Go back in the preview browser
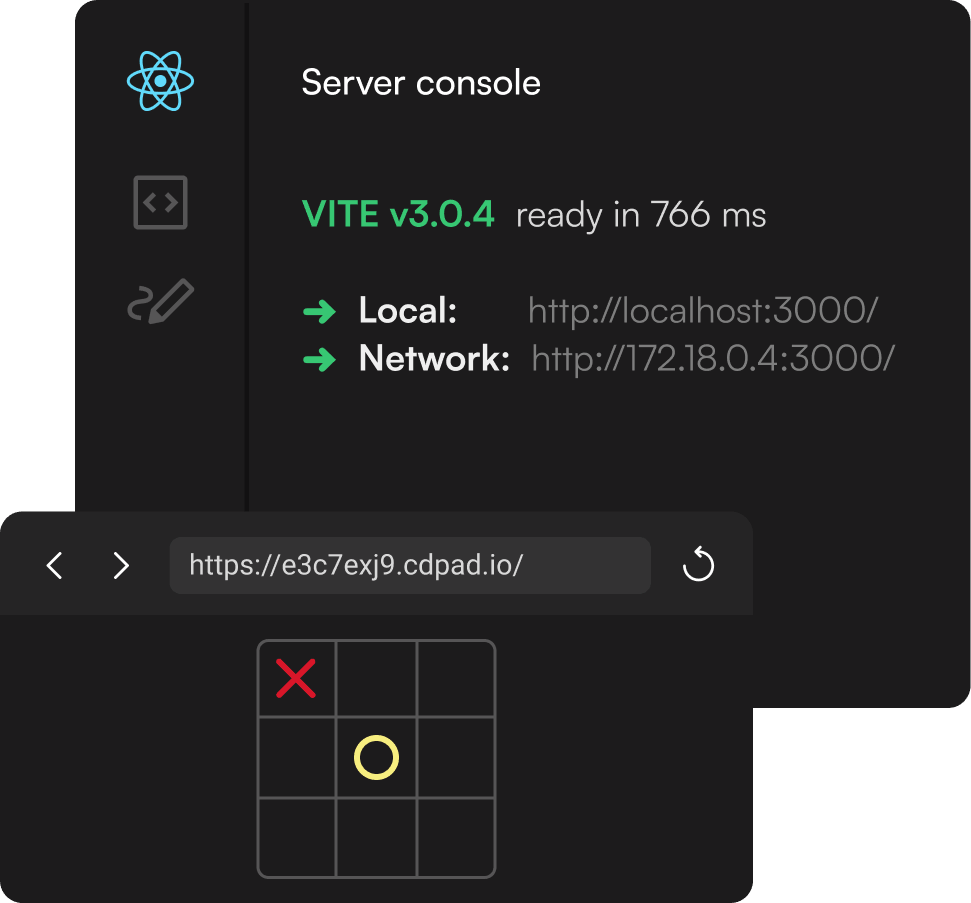This screenshot has height=903, width=971. coord(55,566)
